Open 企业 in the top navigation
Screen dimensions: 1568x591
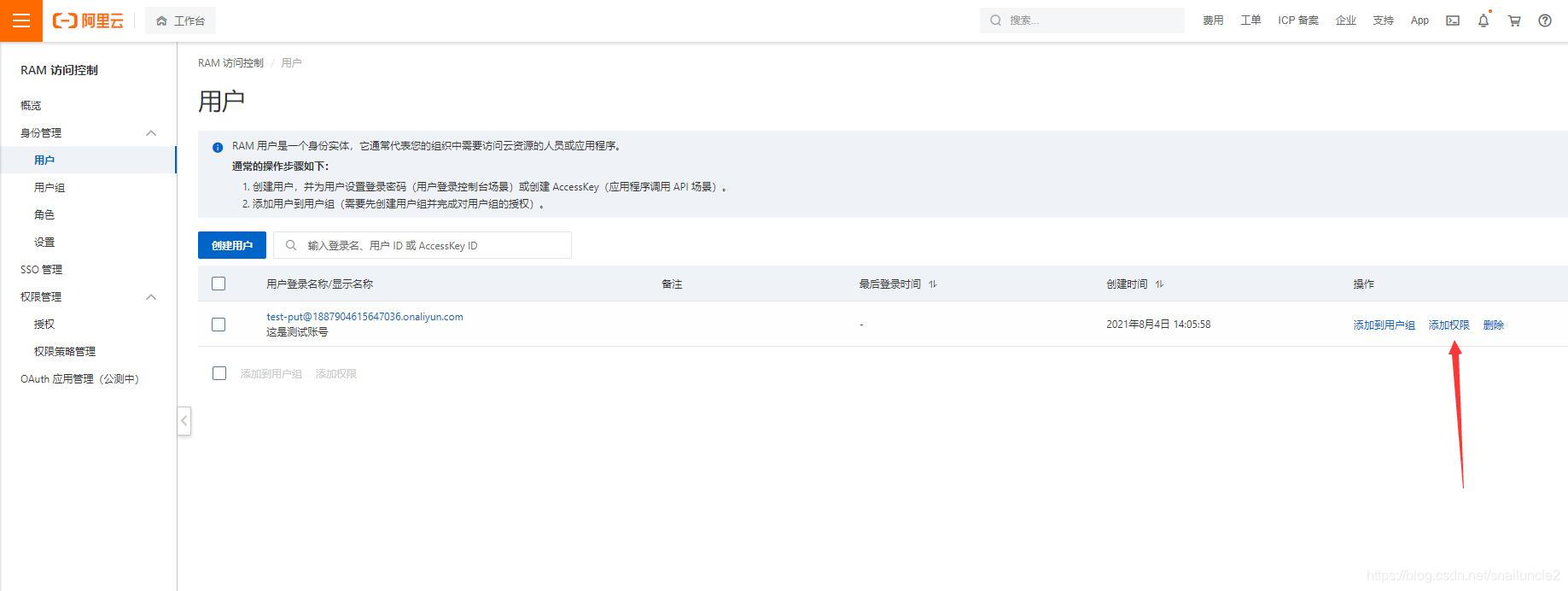(1346, 20)
